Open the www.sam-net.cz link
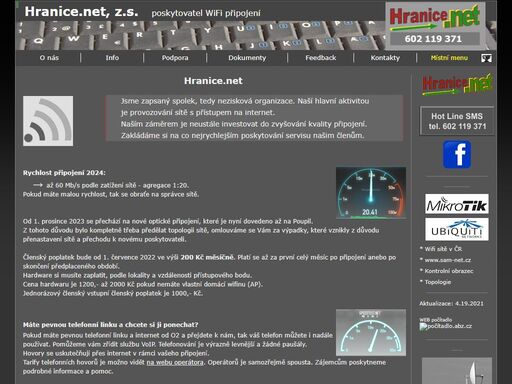This screenshot has width=512, height=384. pos(447,260)
